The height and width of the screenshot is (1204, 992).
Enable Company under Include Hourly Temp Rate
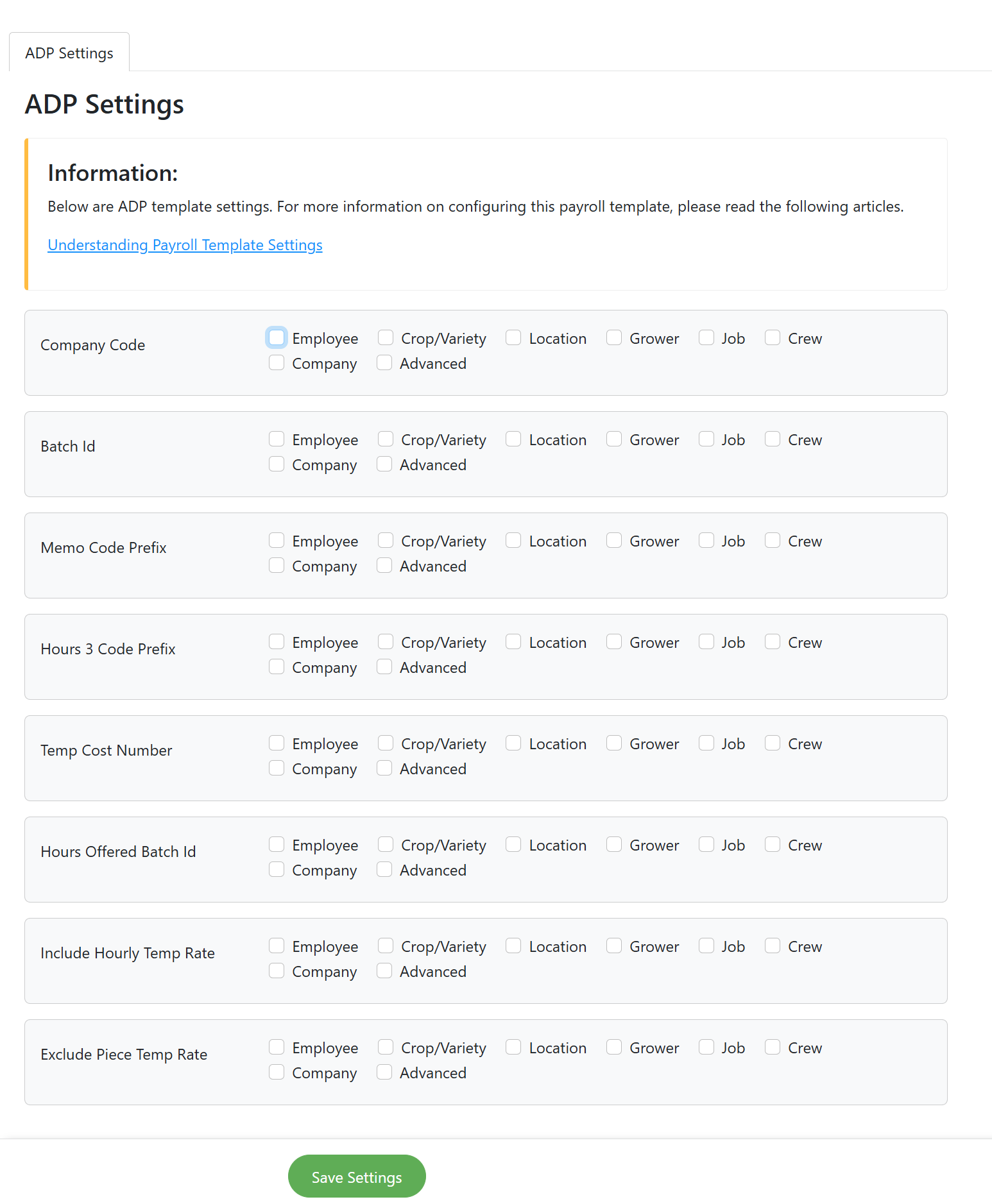coord(277,971)
